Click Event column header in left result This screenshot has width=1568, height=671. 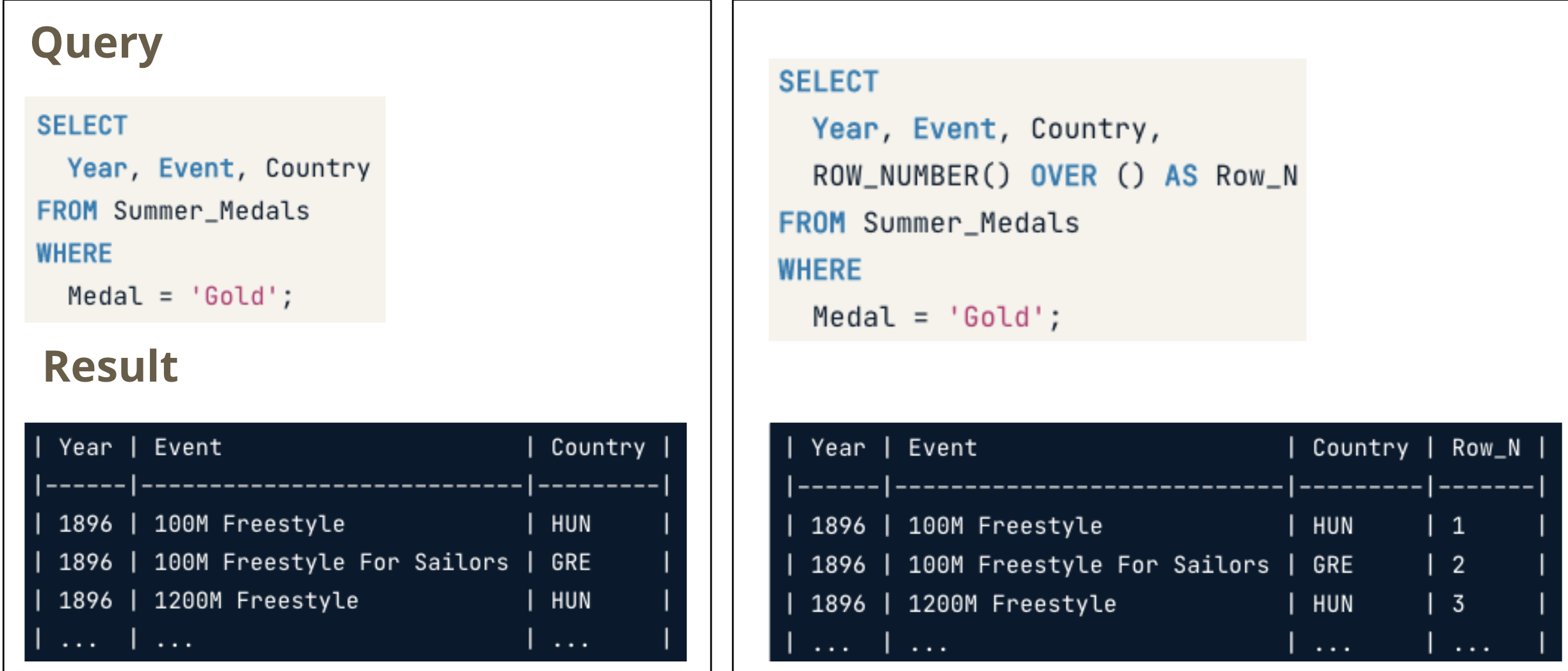pyautogui.click(x=188, y=447)
